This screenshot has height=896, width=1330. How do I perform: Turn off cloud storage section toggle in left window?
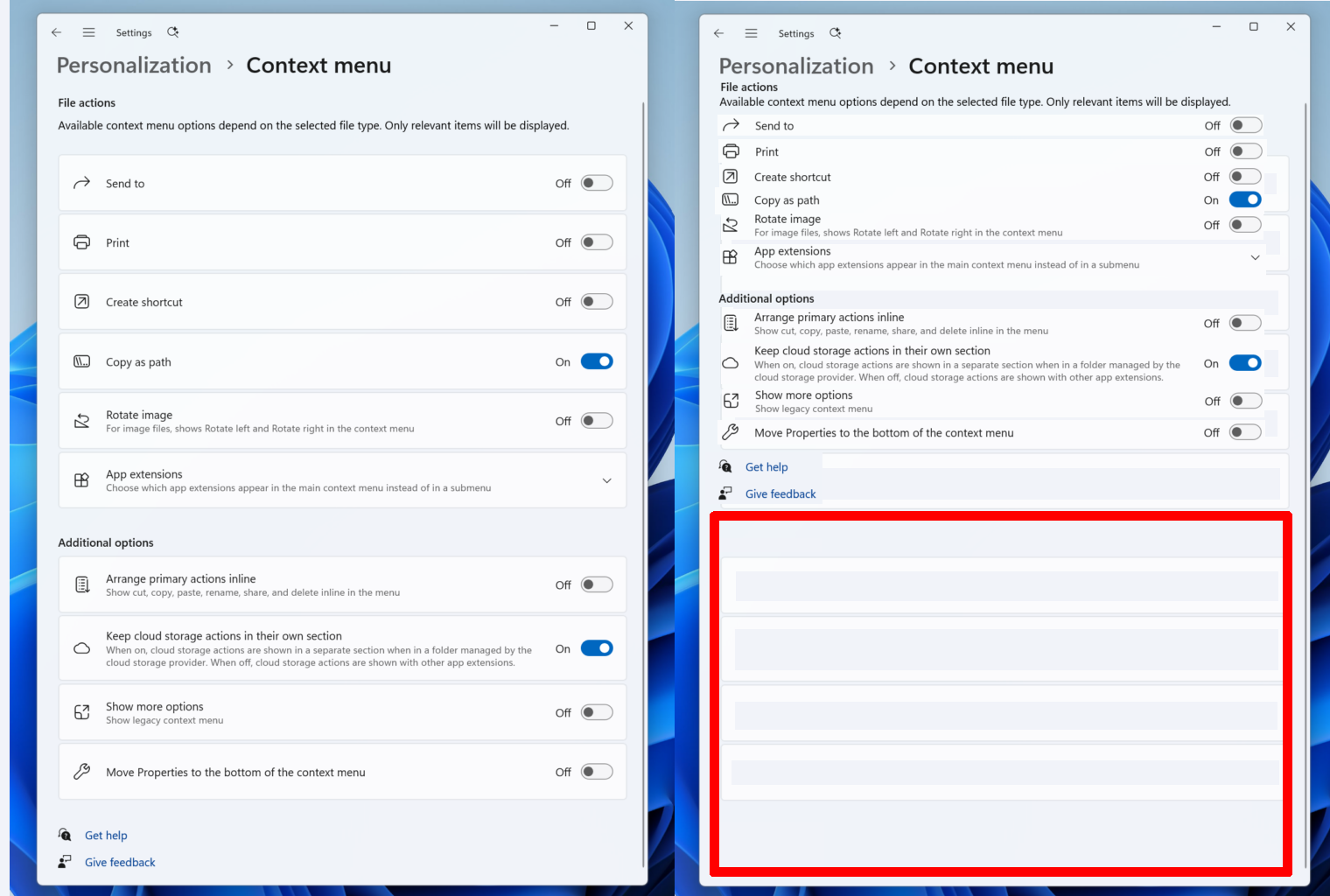597,648
